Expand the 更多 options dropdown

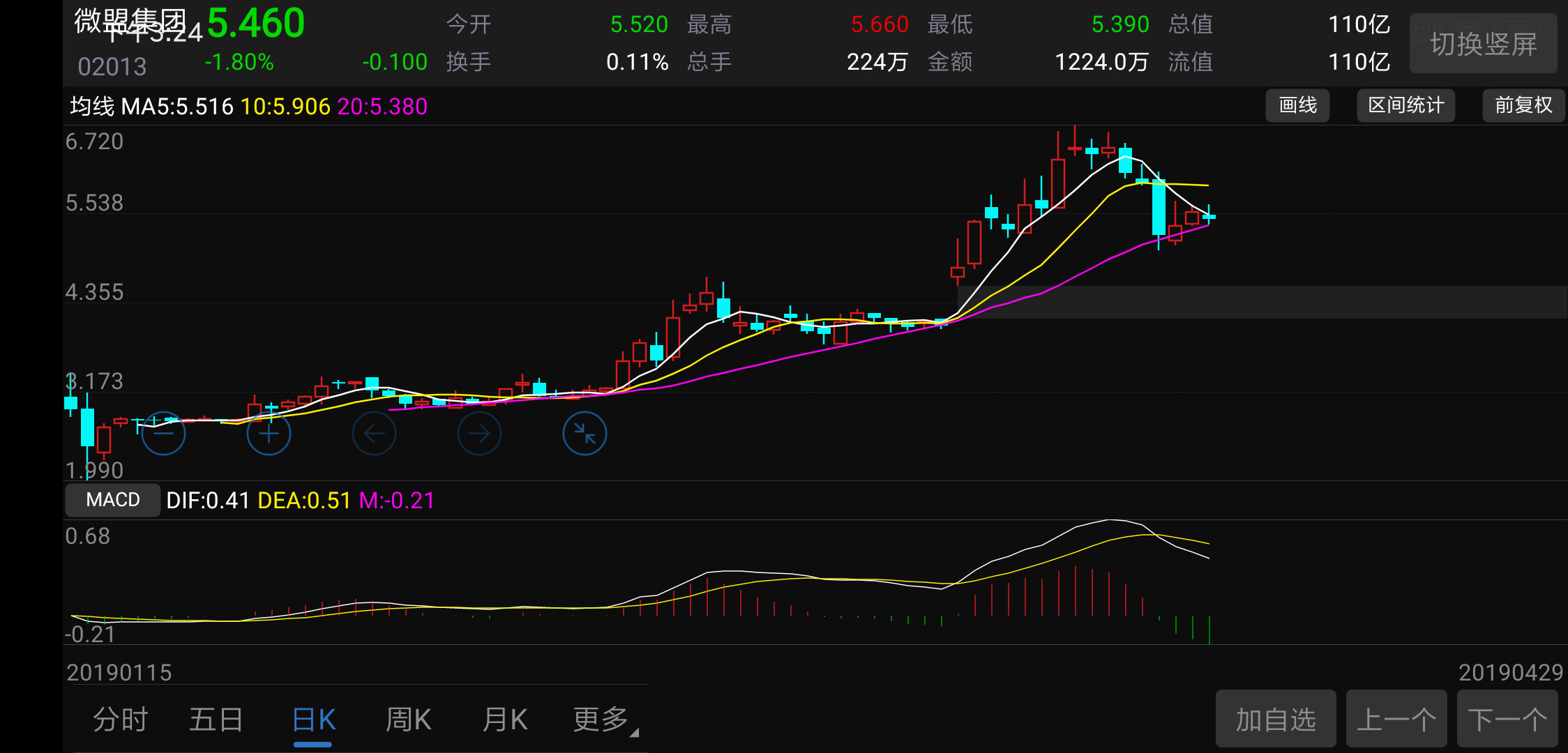click(601, 719)
